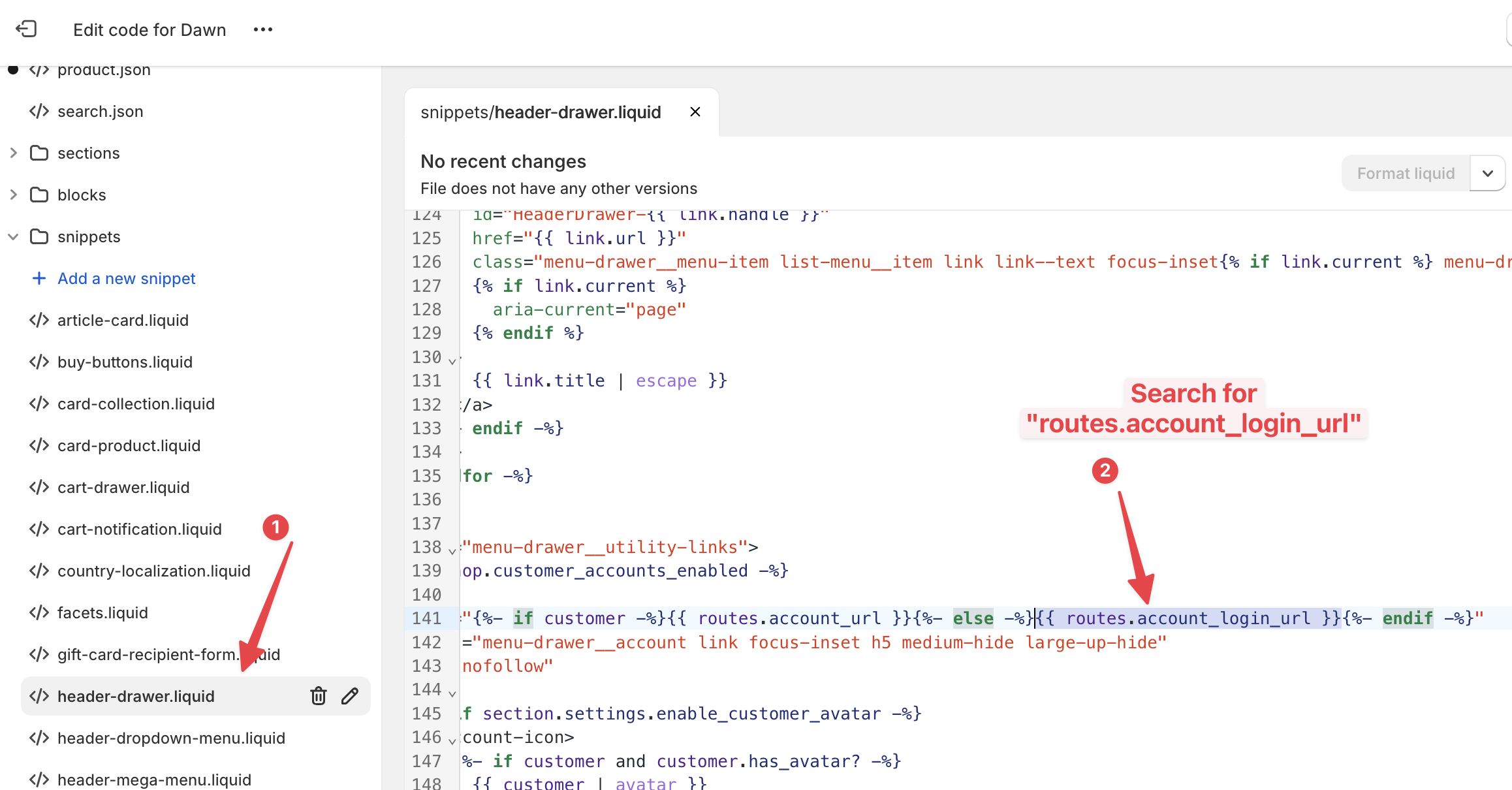Click Add a new snippet link

click(x=126, y=278)
